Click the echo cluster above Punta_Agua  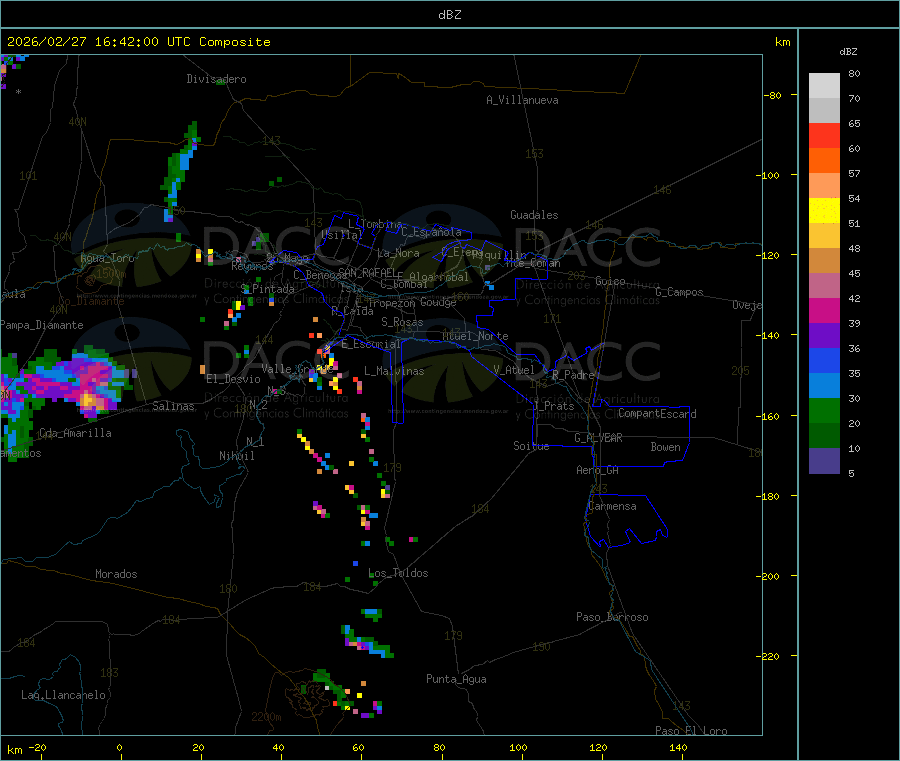coord(367,642)
